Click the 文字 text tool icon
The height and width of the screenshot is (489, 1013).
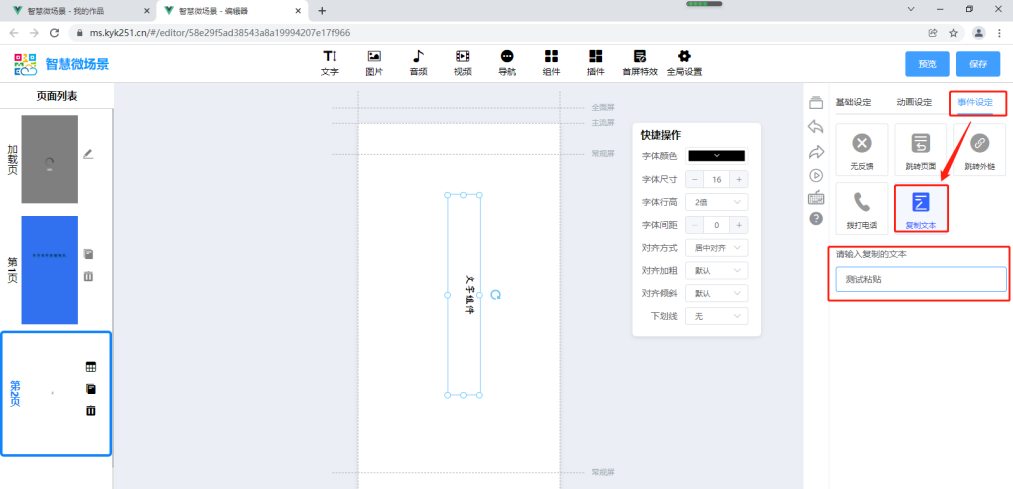click(x=330, y=62)
